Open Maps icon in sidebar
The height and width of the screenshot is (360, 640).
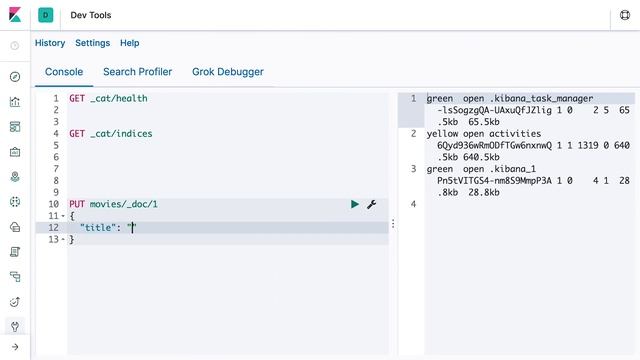point(15,177)
